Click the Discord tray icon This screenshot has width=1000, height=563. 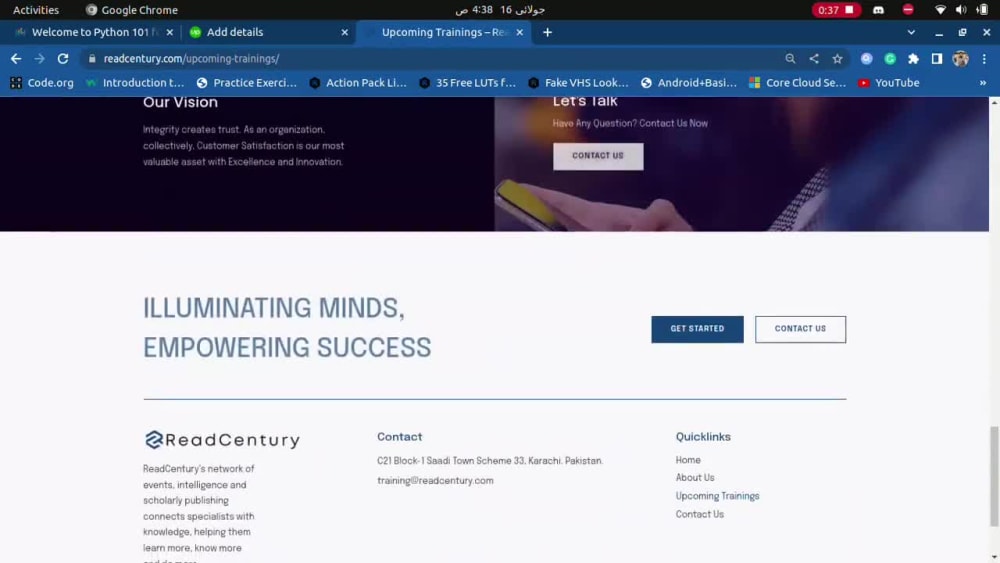pyautogui.click(x=878, y=10)
